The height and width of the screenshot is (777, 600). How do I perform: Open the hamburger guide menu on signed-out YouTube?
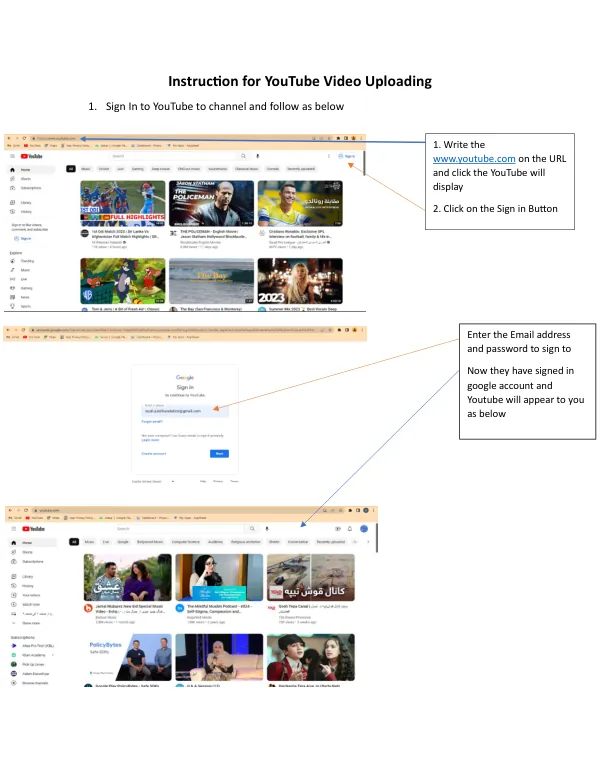[x=12, y=156]
